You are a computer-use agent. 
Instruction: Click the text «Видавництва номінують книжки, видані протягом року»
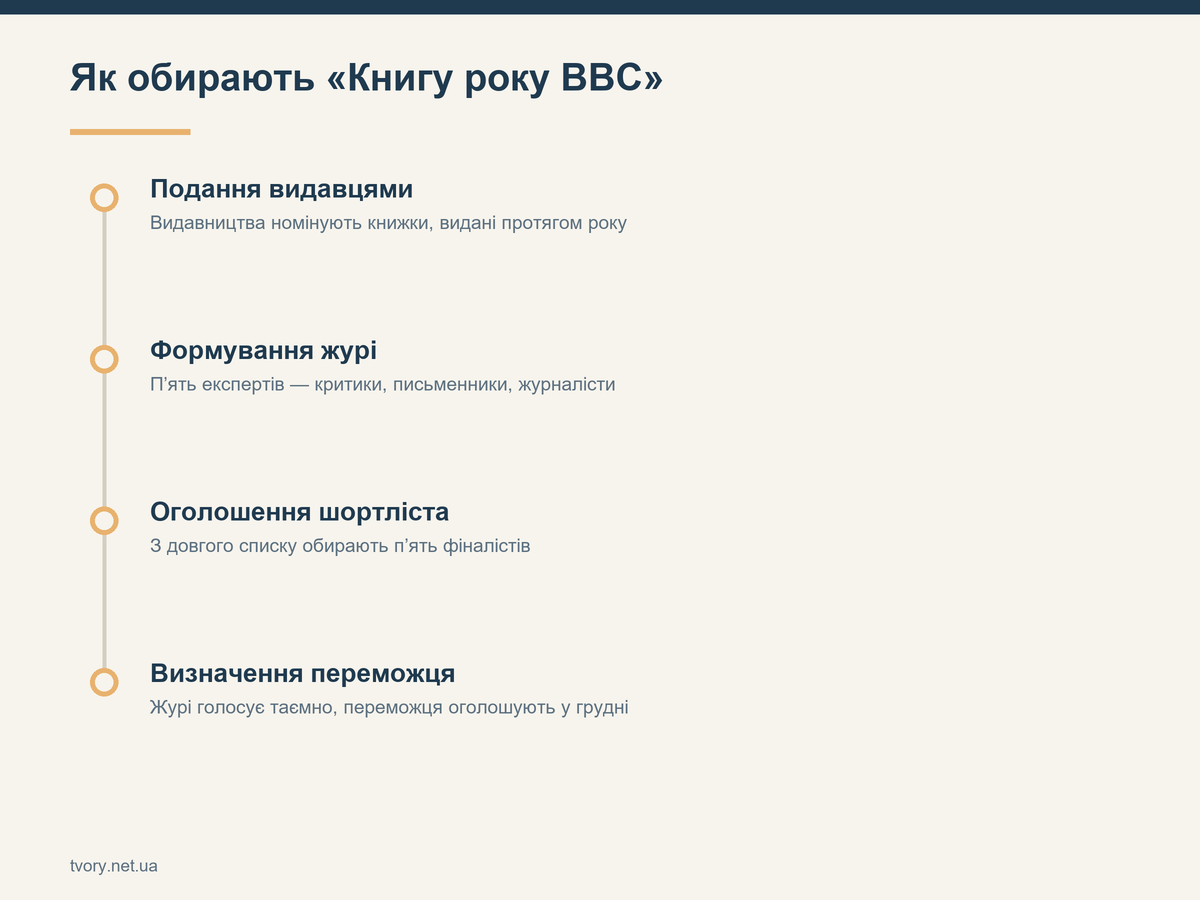tap(388, 223)
